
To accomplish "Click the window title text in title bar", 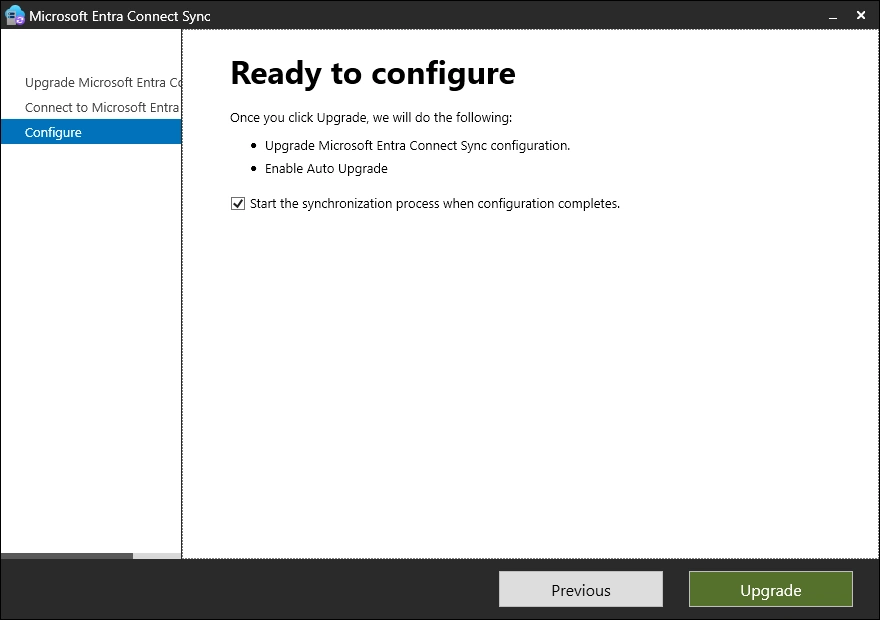I will pos(120,16).
